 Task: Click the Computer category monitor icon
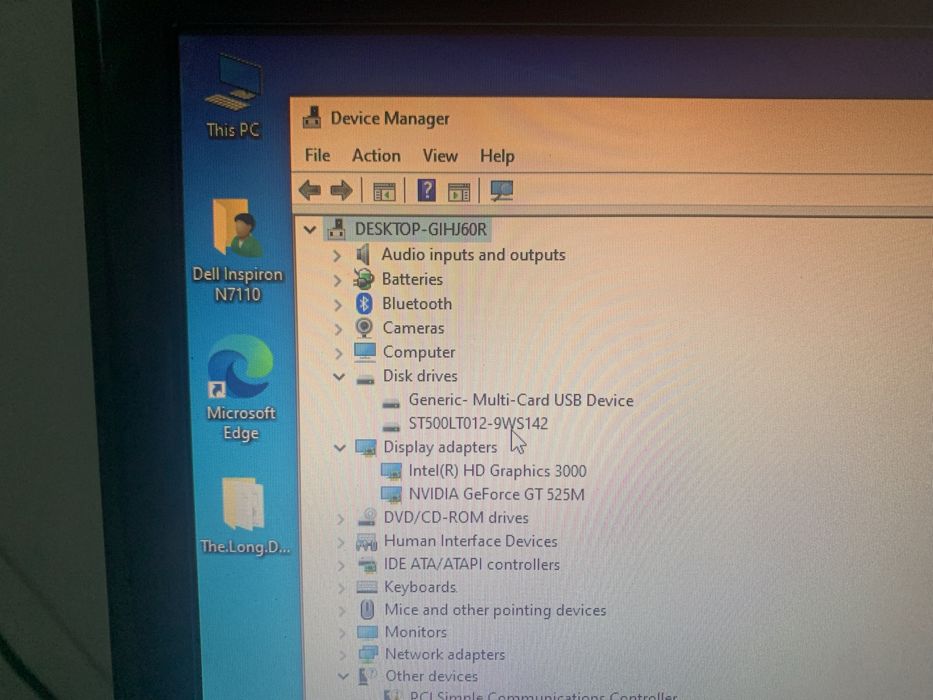point(365,352)
